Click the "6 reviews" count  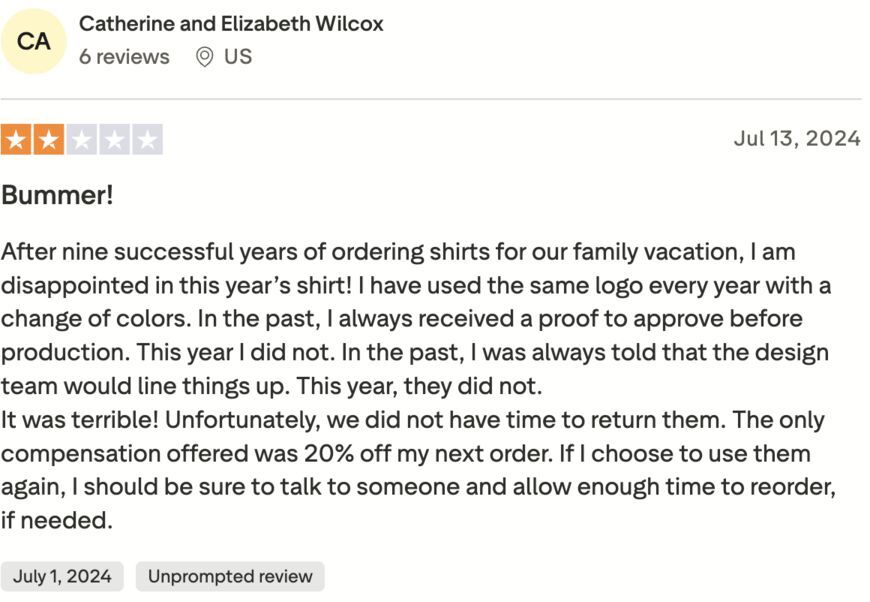click(x=124, y=57)
